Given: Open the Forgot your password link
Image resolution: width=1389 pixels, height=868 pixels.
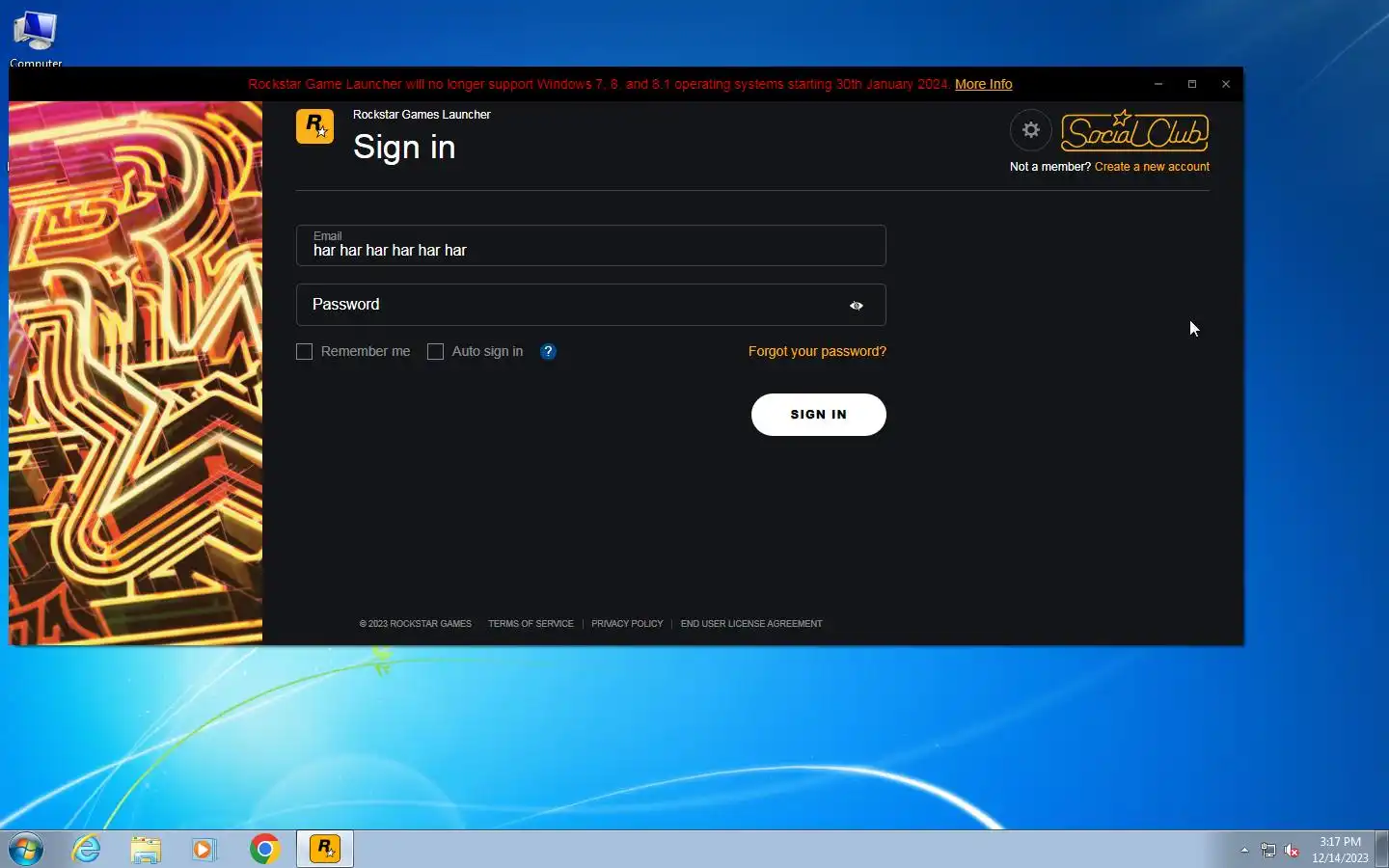Looking at the screenshot, I should [817, 351].
